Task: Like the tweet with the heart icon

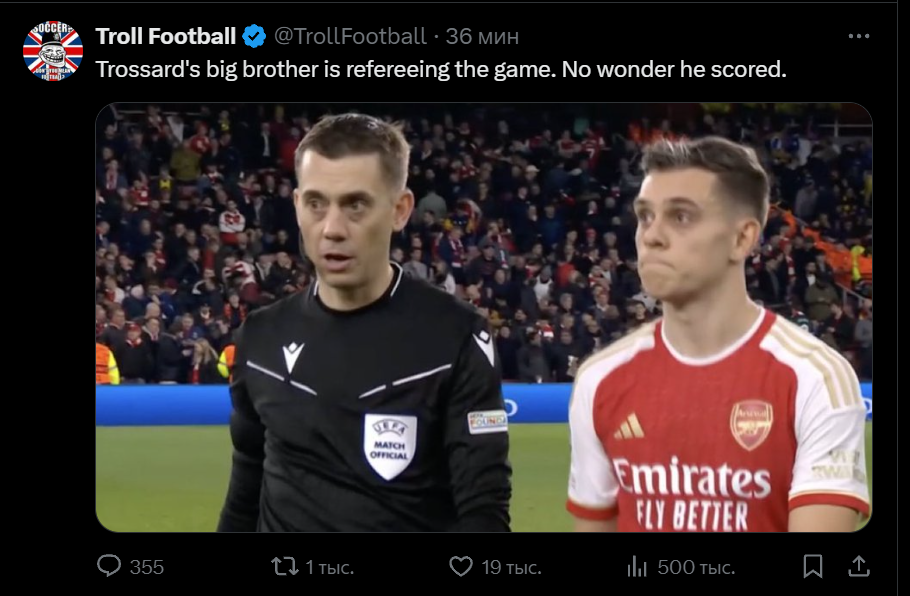Action: click(x=460, y=567)
